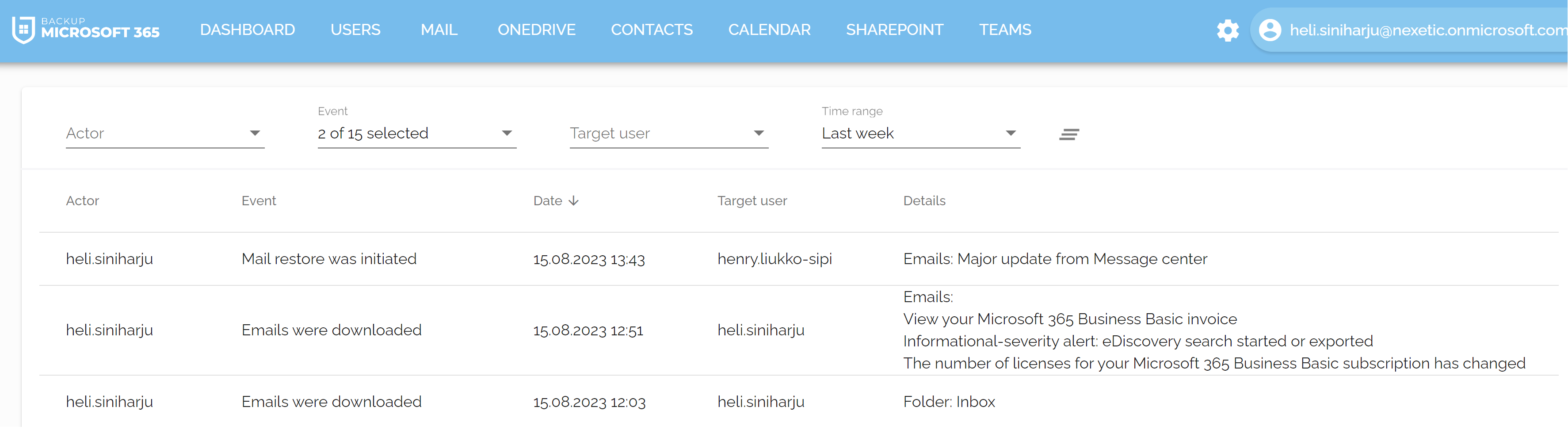The height and width of the screenshot is (430, 1568).
Task: Click Emails were downloaded in the 12:03 row
Action: click(331, 402)
